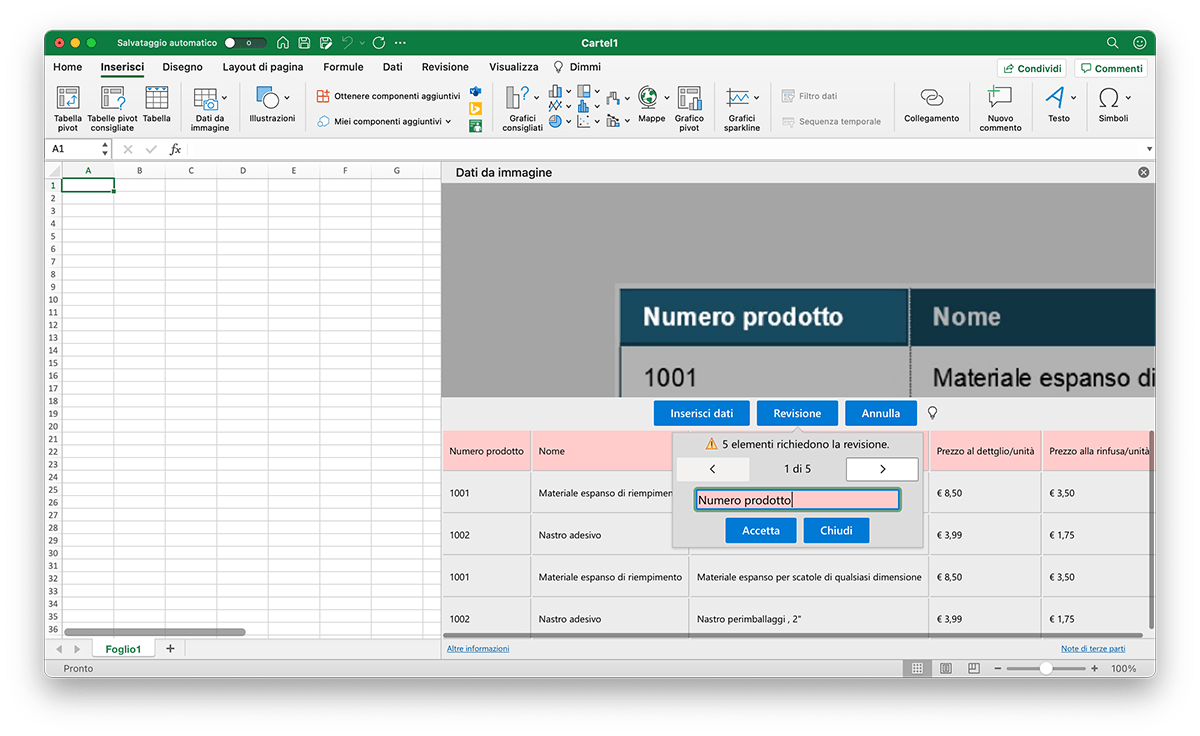Add a Nuovo commento
1200x736 pixels.
[1000, 98]
